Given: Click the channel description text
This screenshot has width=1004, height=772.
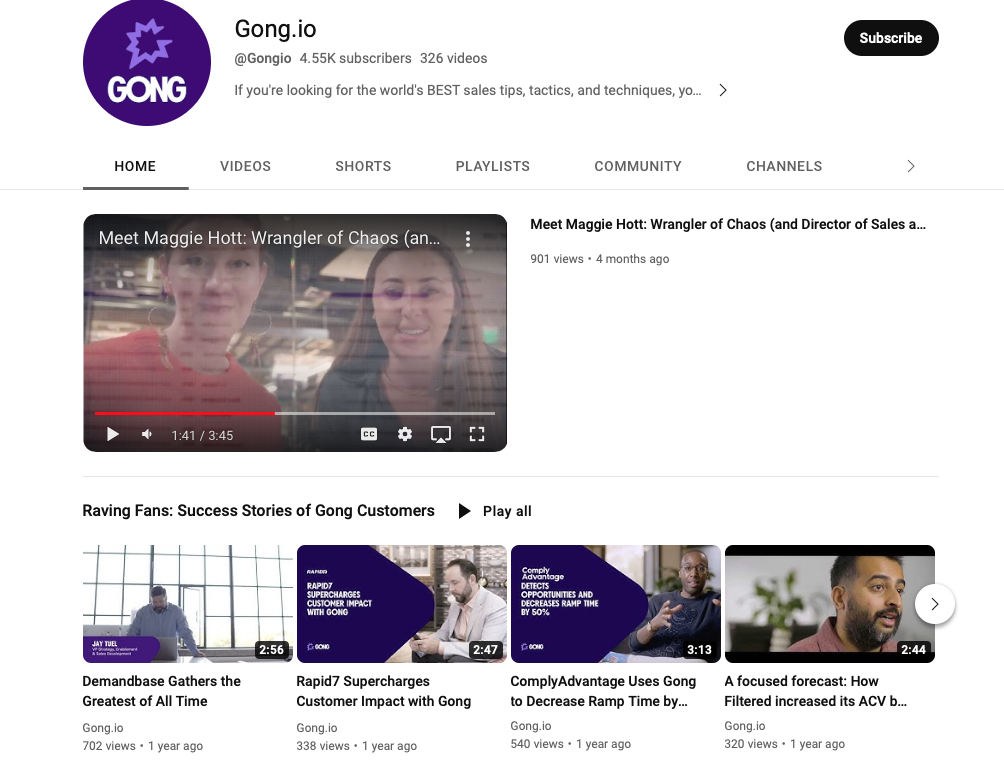Looking at the screenshot, I should [468, 90].
